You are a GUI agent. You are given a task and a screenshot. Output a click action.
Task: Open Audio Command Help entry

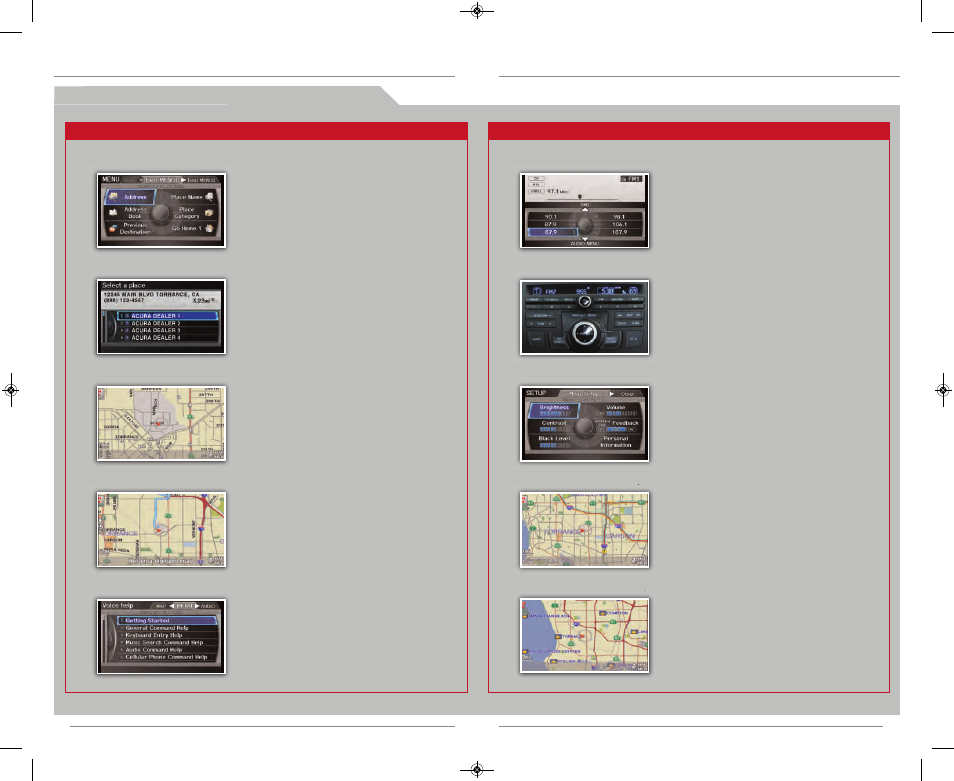(x=167, y=650)
